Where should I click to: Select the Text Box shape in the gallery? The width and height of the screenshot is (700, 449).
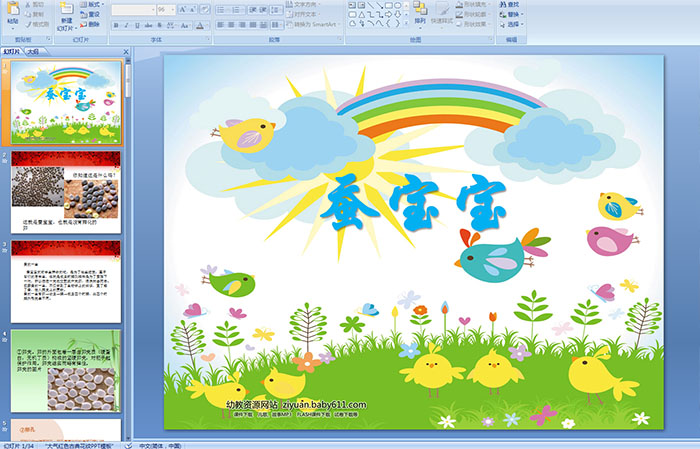(352, 5)
